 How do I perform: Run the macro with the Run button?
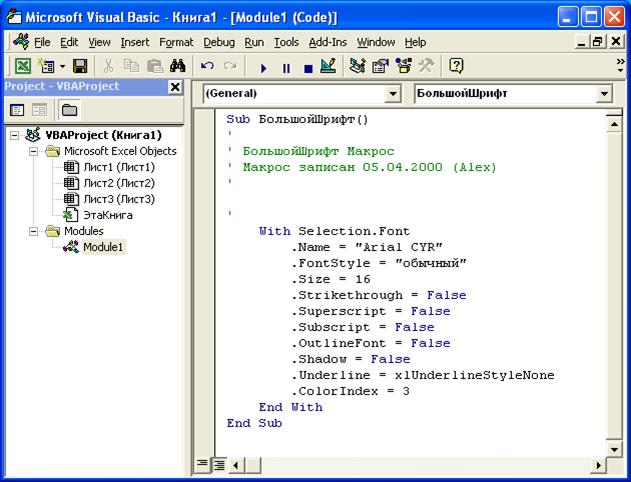264,67
